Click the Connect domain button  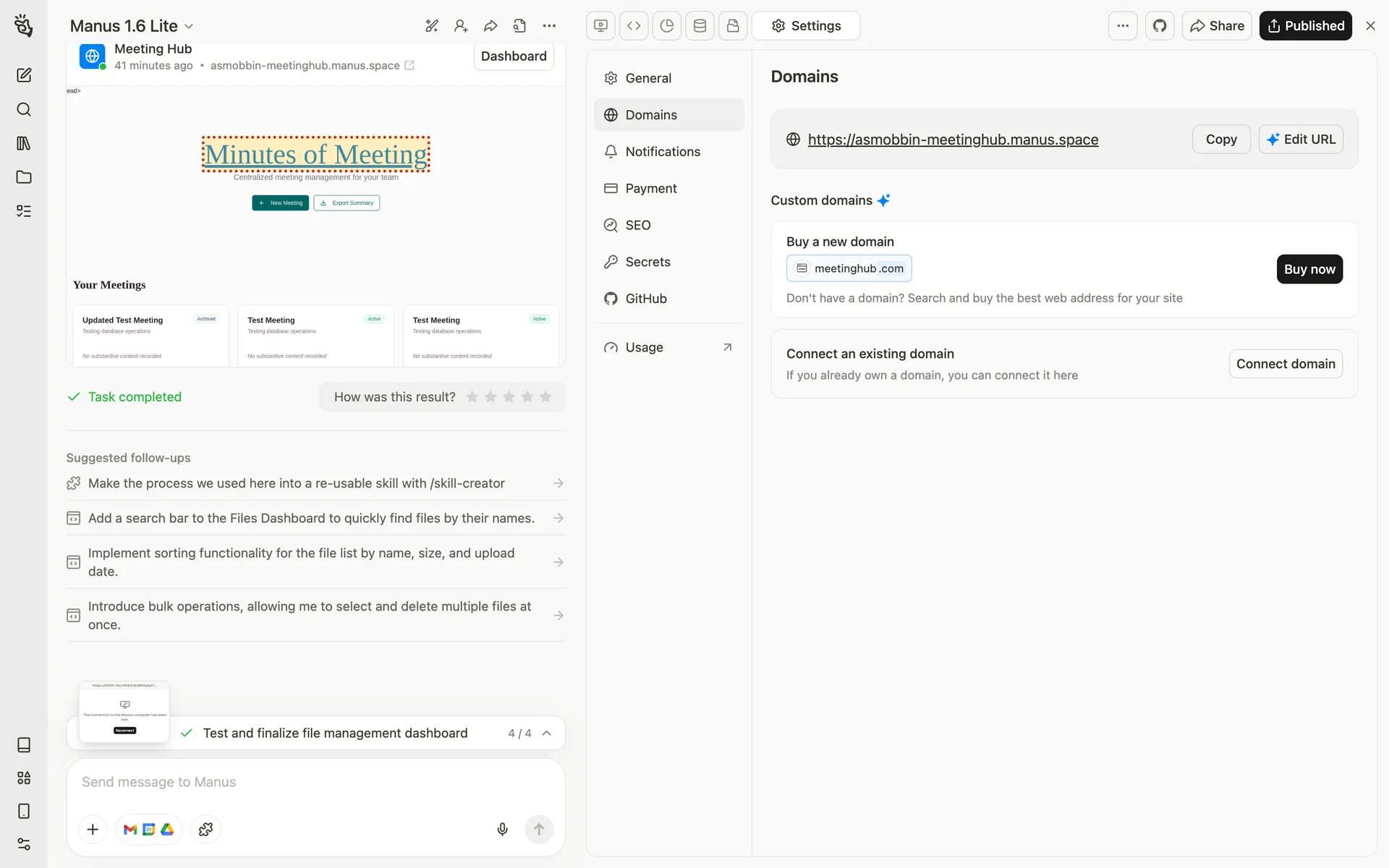coord(1285,364)
